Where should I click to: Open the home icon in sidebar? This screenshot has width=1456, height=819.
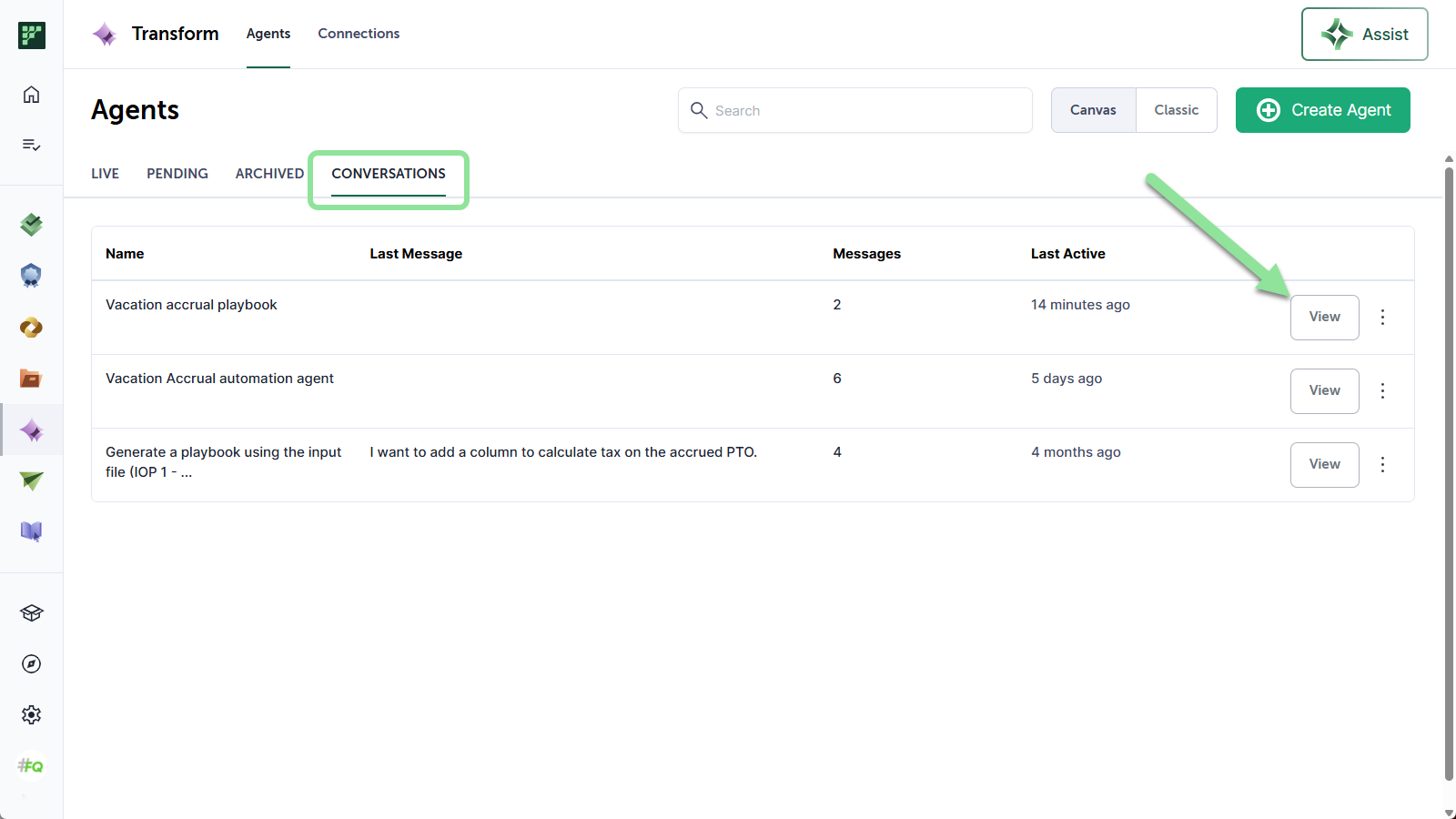click(31, 95)
